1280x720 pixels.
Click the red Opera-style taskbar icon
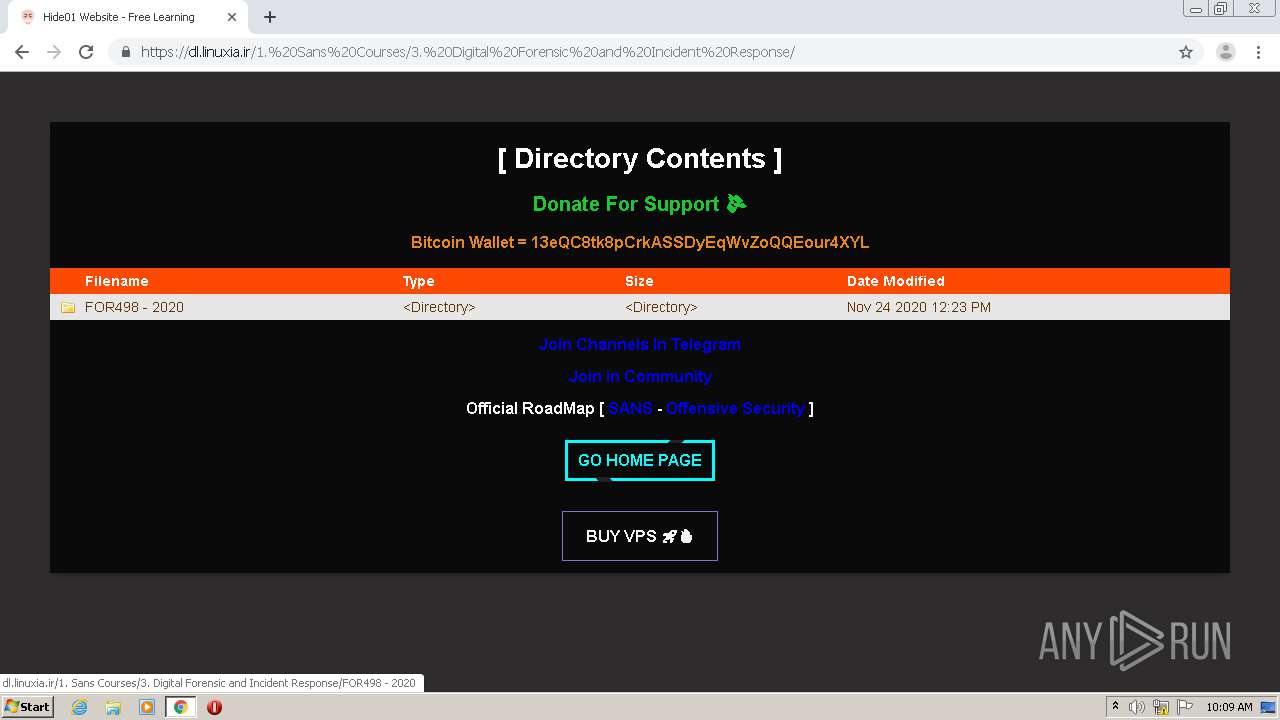pyautogui.click(x=214, y=707)
